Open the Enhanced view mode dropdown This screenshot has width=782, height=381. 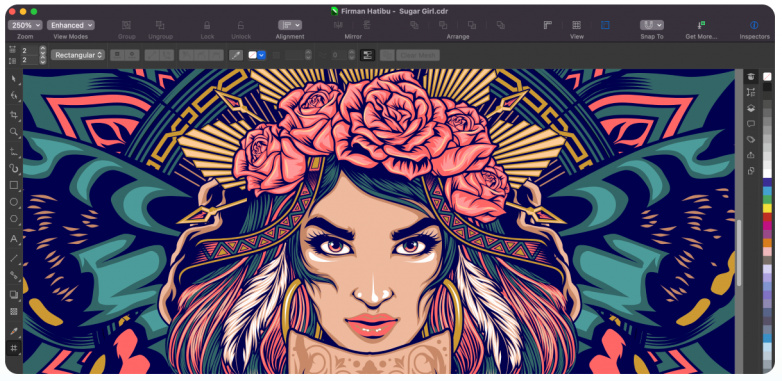(71, 25)
